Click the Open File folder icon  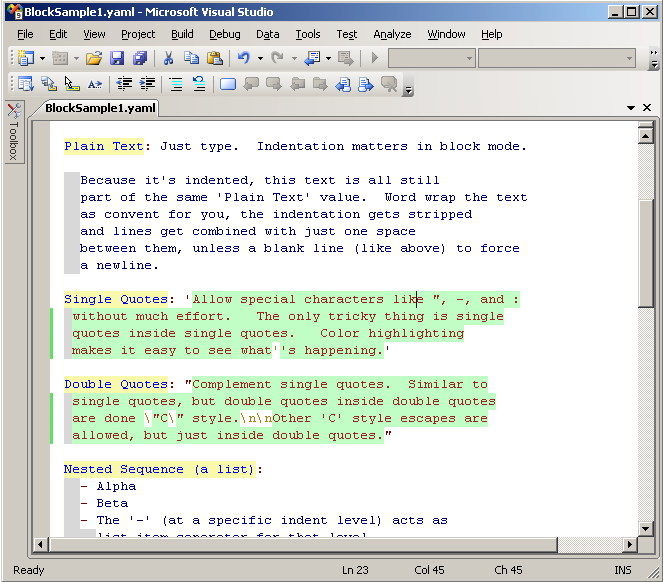point(94,58)
